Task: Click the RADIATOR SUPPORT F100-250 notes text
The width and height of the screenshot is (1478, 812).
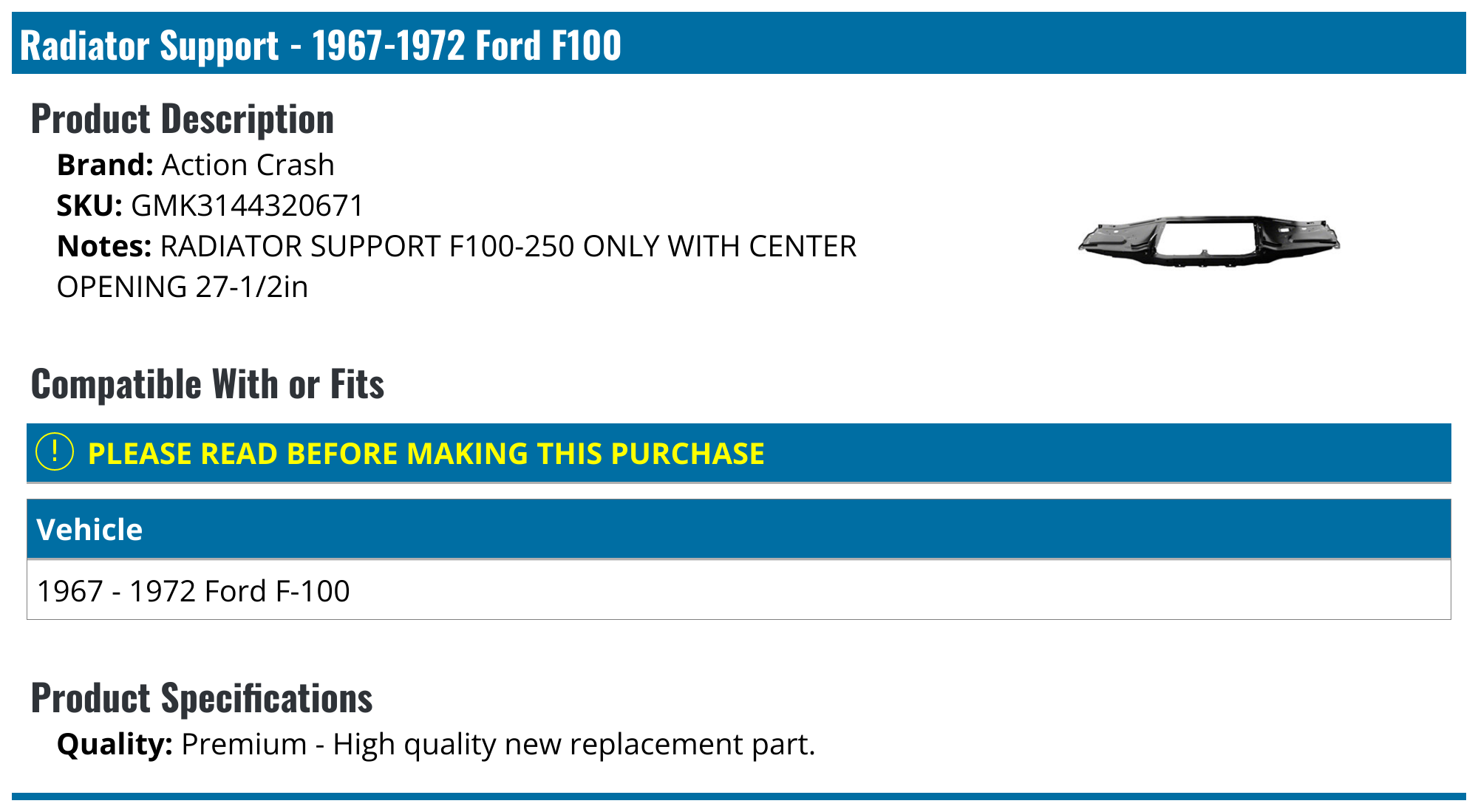Action: (508, 247)
